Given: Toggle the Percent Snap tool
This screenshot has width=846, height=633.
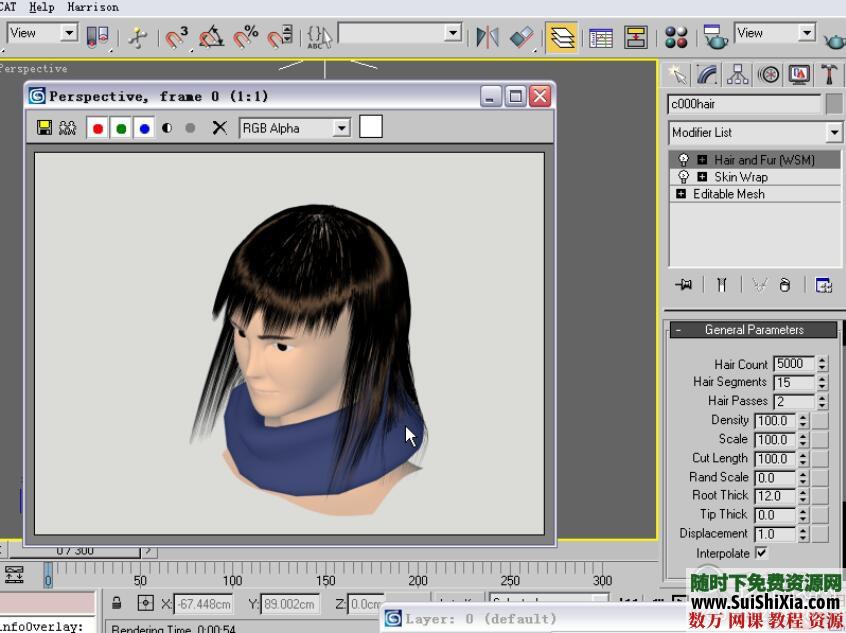Looking at the screenshot, I should [x=246, y=35].
